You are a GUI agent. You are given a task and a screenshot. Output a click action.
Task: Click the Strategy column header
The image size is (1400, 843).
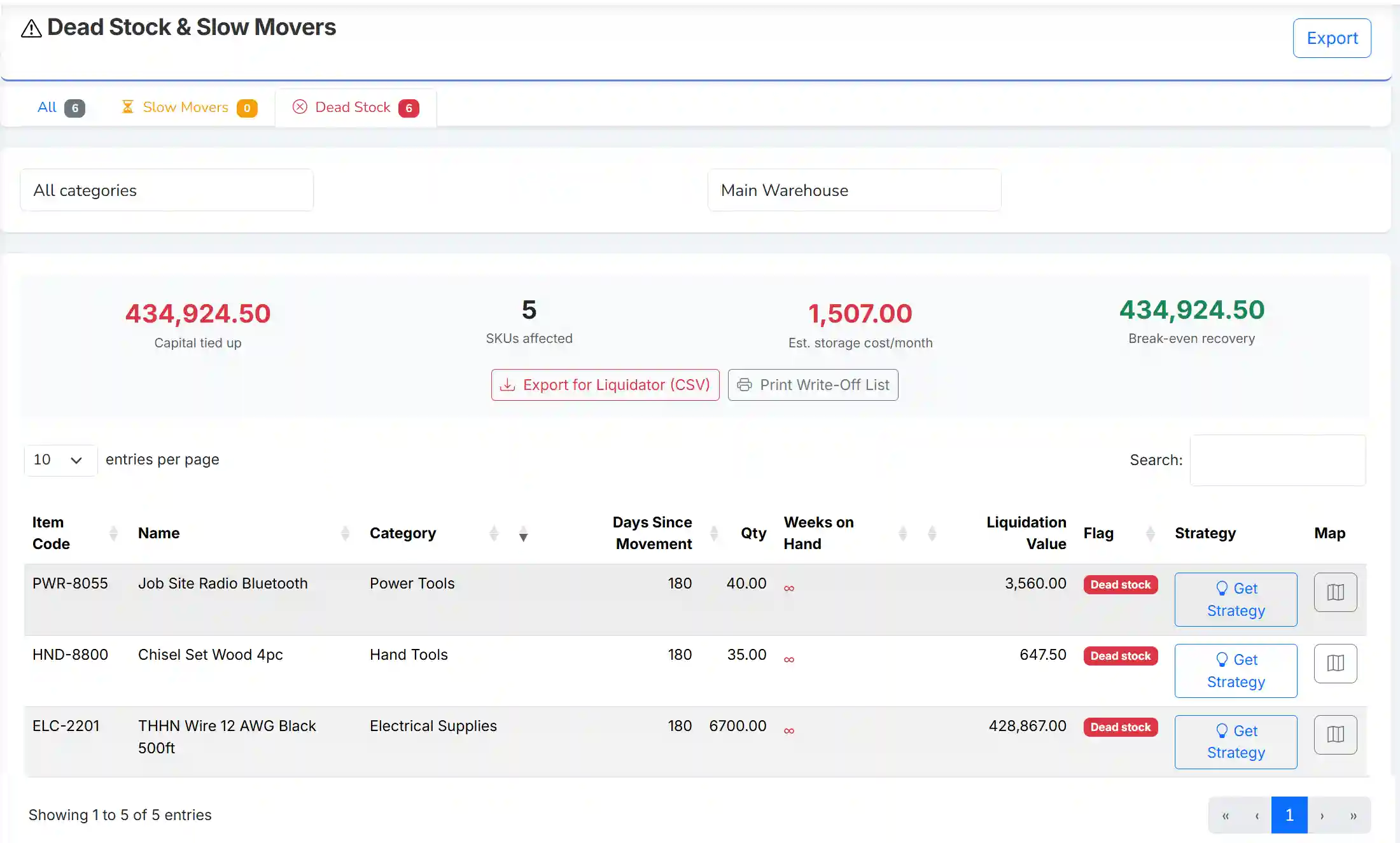coord(1205,533)
